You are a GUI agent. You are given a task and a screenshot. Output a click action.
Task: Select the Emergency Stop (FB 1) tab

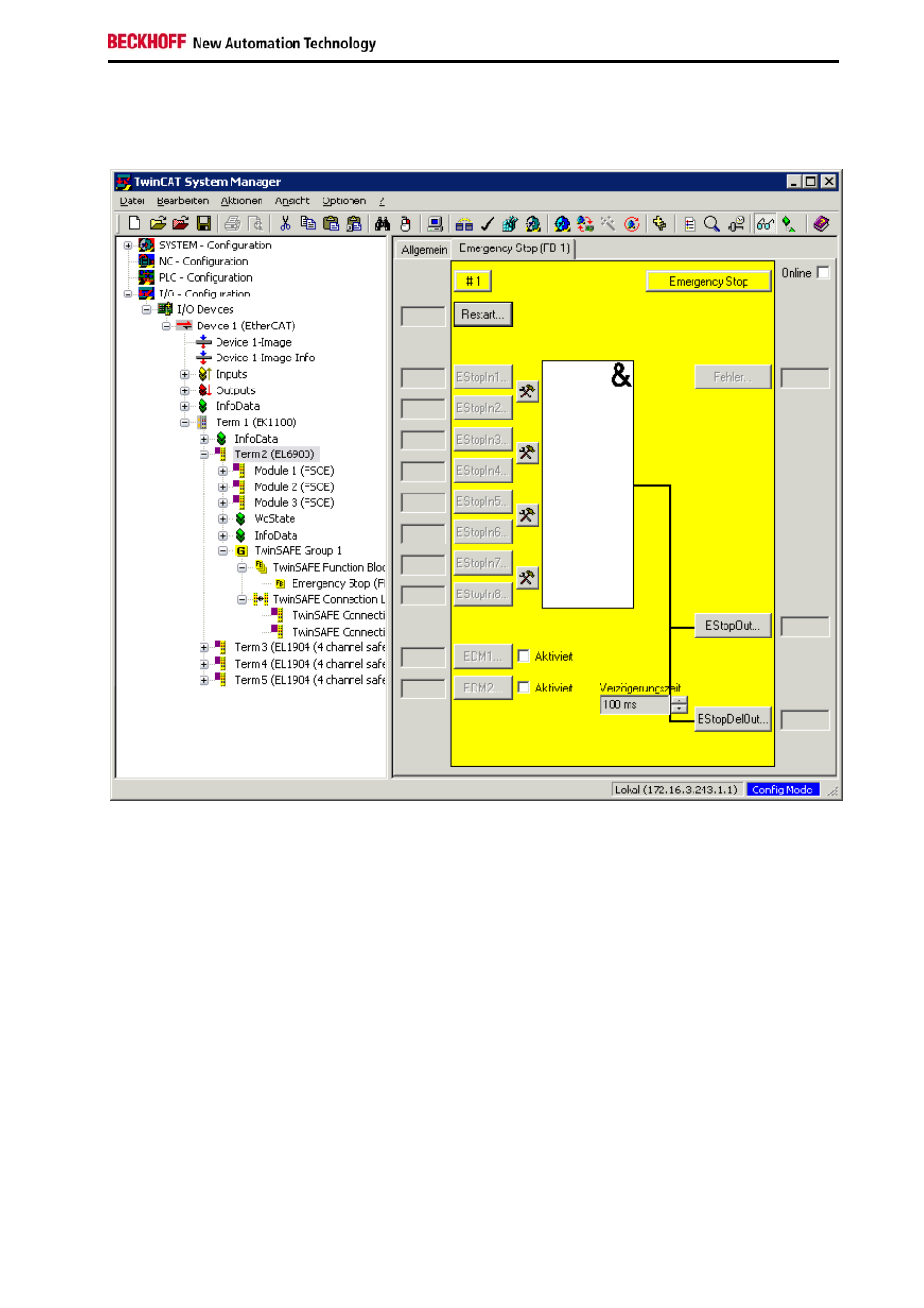click(514, 249)
